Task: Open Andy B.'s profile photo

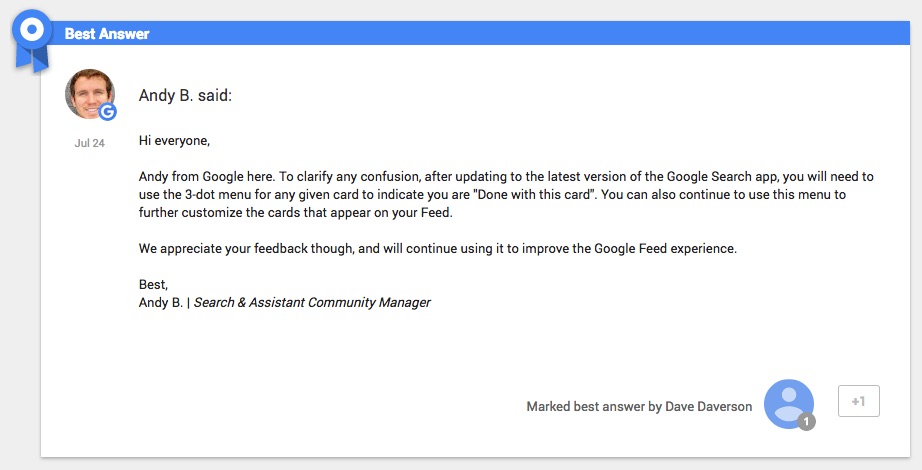Action: click(x=89, y=94)
